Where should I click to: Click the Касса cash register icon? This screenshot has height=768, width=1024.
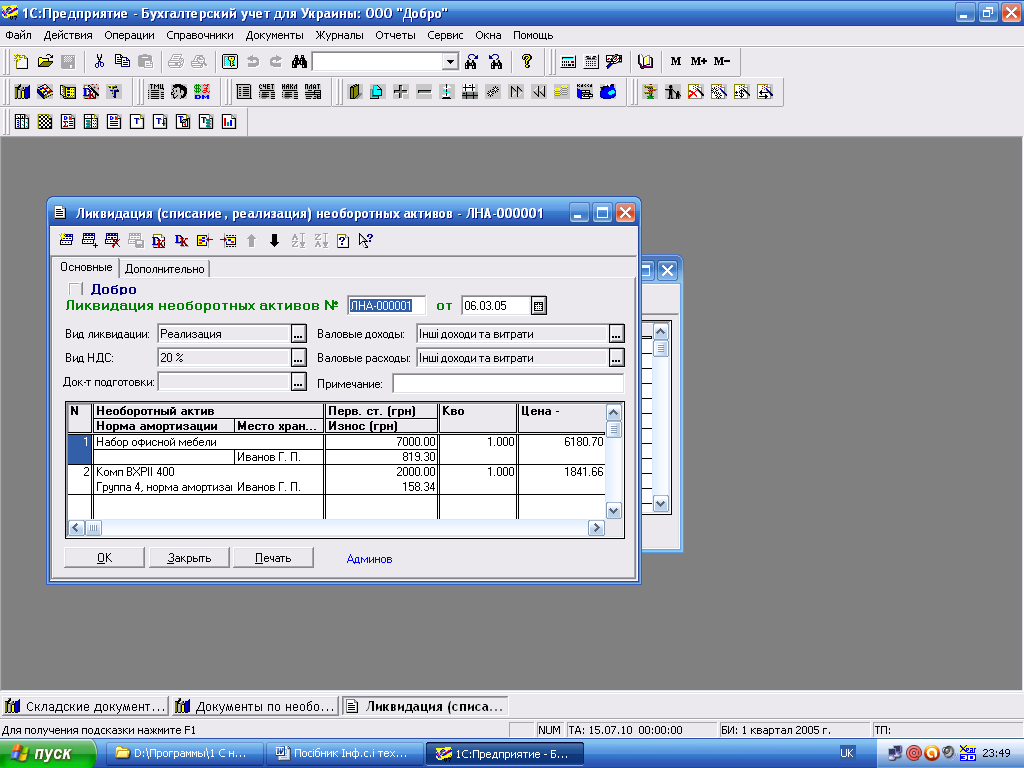(584, 91)
